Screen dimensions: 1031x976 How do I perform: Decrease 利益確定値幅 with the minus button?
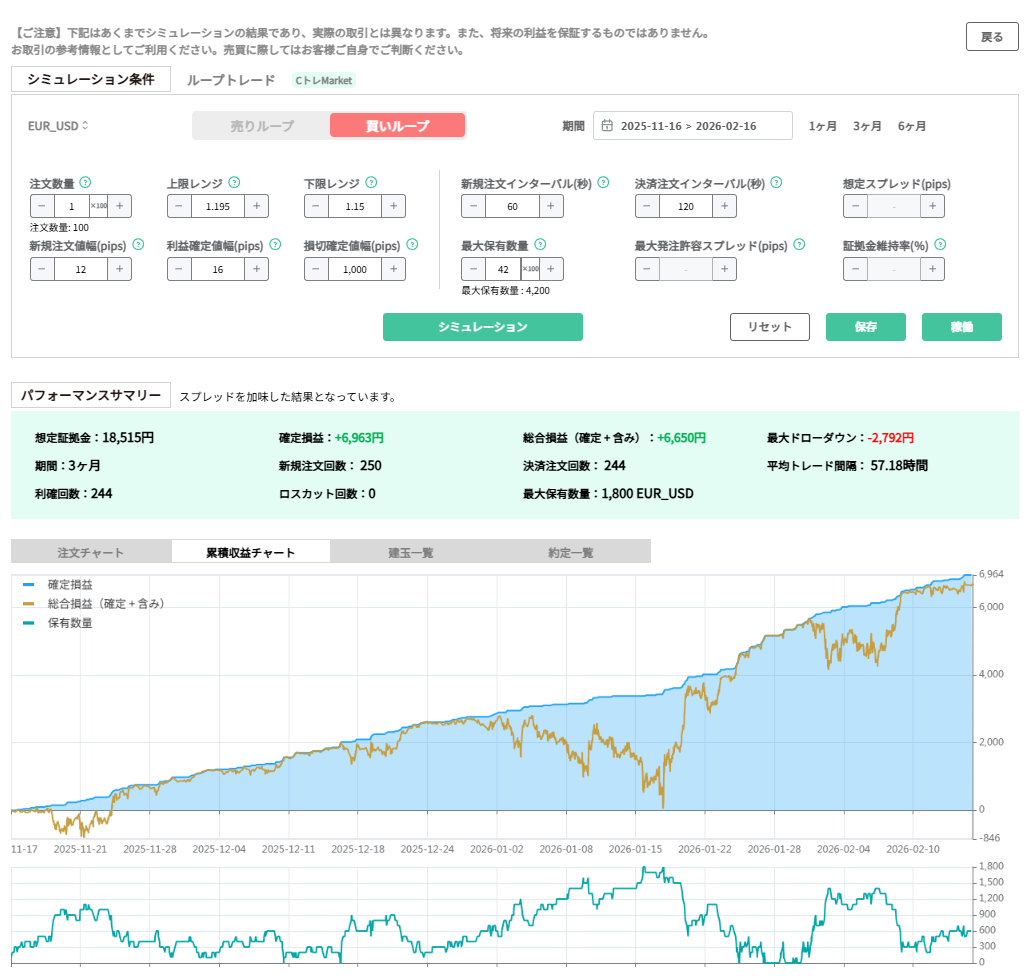coord(179,269)
